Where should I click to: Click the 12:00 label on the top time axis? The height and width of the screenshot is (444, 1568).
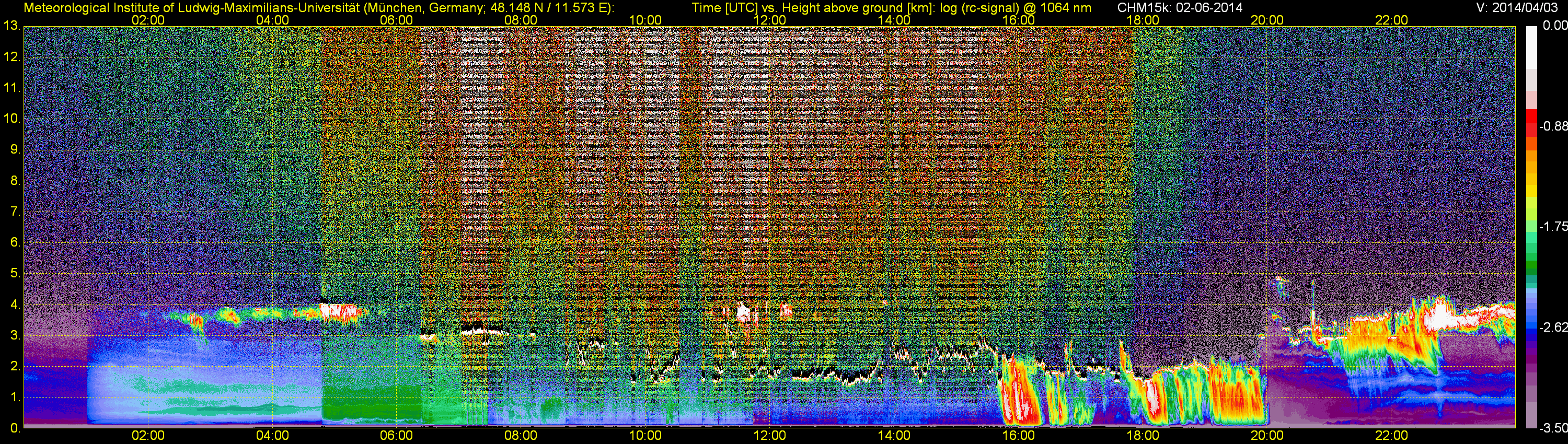click(769, 20)
